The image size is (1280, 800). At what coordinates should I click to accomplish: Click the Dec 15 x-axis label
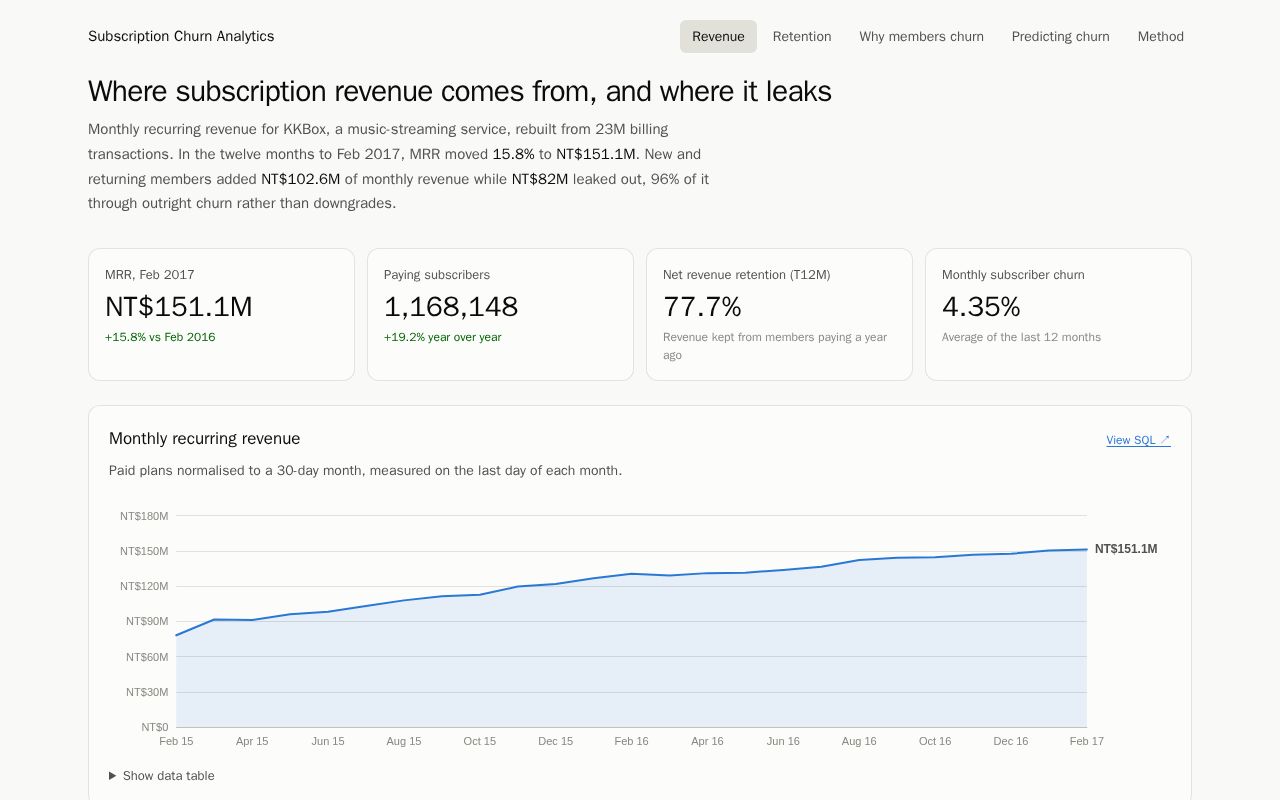point(556,741)
